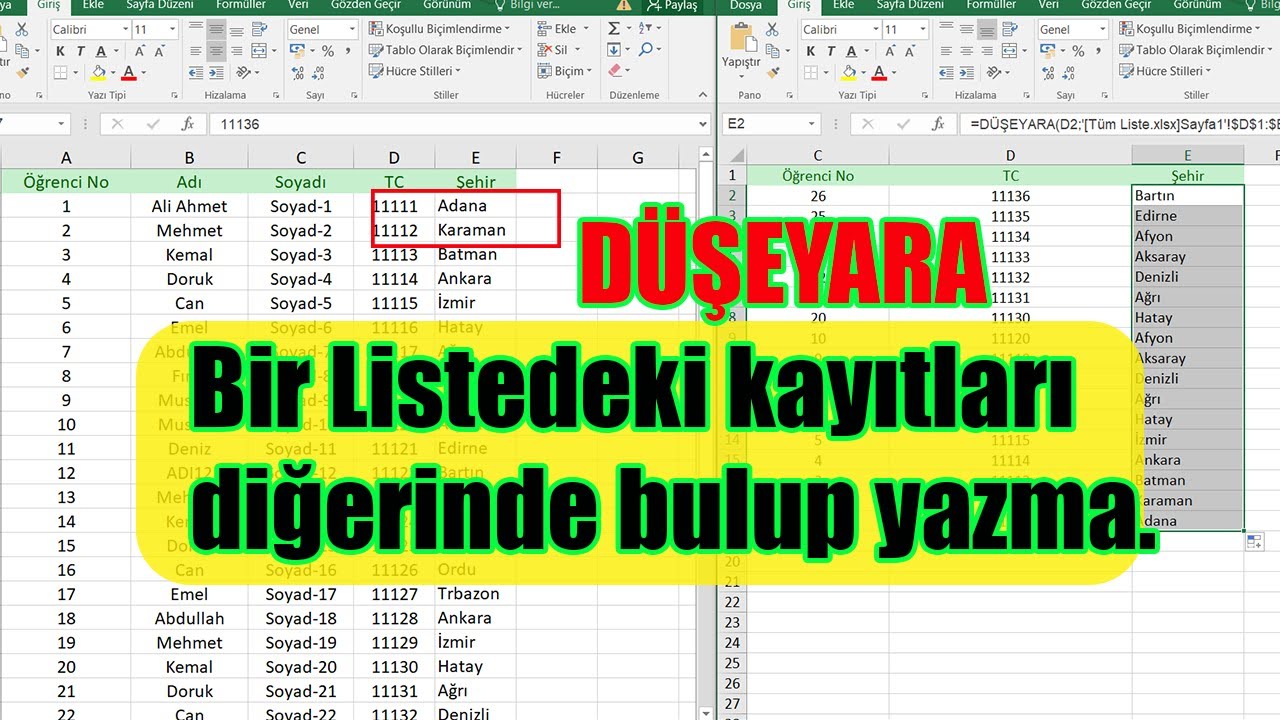1280x720 pixels.
Task: Open Yazı Tipi dialog launcher in left window
Action: pyautogui.click(x=175, y=95)
